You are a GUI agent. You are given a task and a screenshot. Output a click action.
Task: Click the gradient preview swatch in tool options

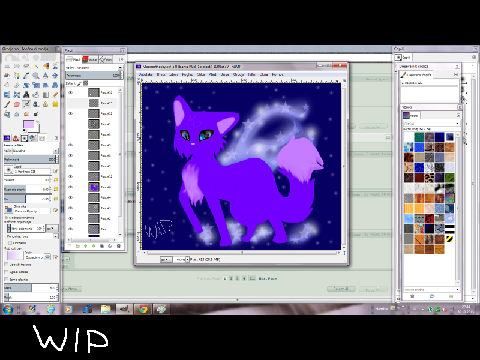[15, 256]
